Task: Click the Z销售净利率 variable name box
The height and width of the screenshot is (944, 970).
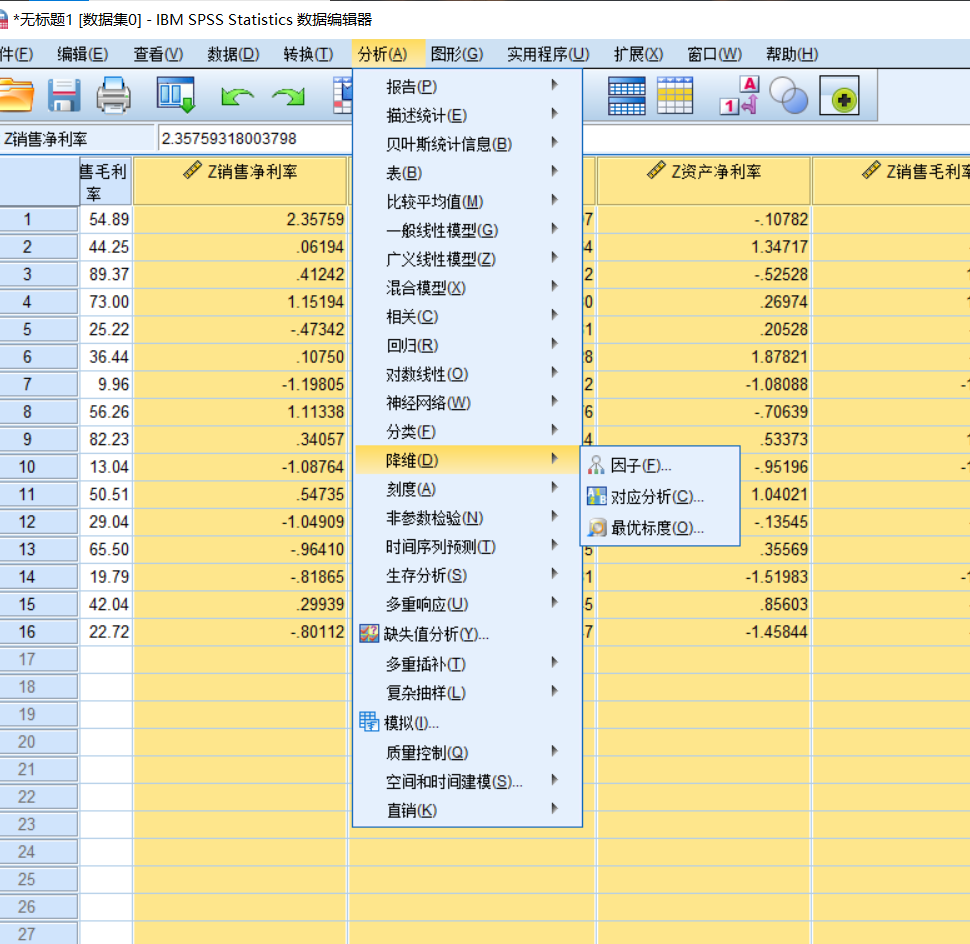Action: tap(76, 139)
